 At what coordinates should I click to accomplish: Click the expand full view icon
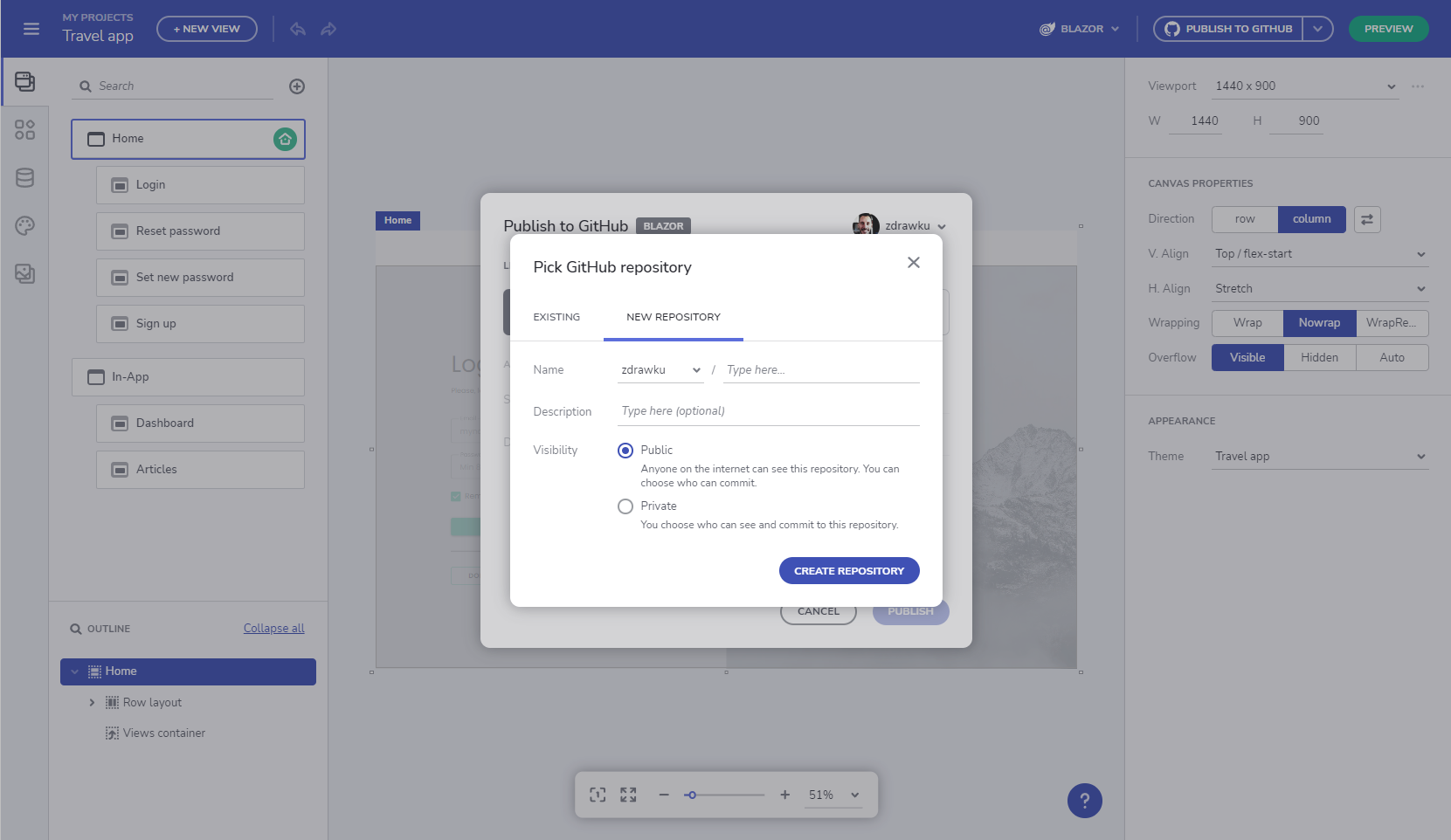click(x=628, y=795)
